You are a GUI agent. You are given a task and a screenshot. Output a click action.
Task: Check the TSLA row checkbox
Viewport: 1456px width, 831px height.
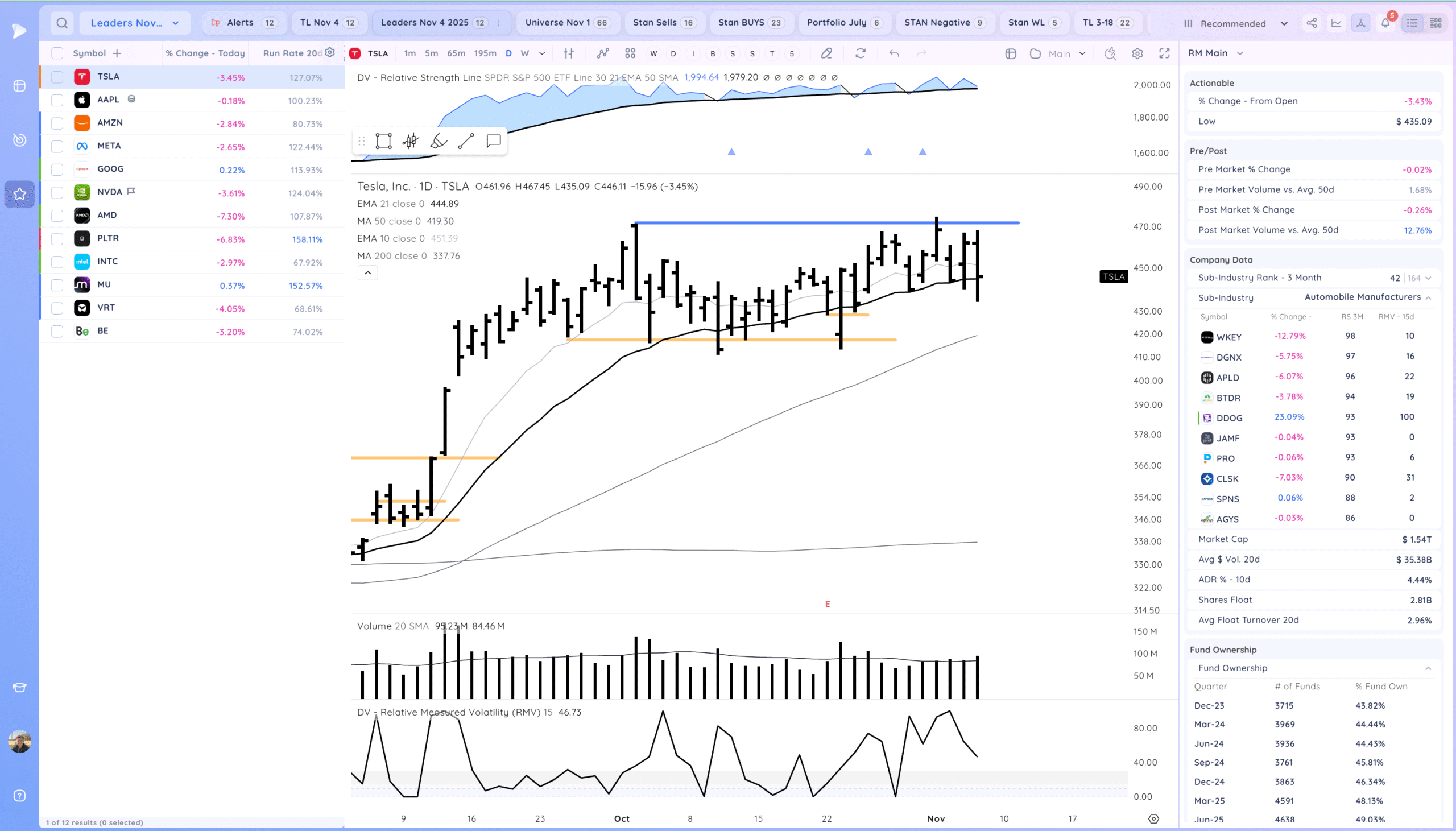tap(57, 77)
